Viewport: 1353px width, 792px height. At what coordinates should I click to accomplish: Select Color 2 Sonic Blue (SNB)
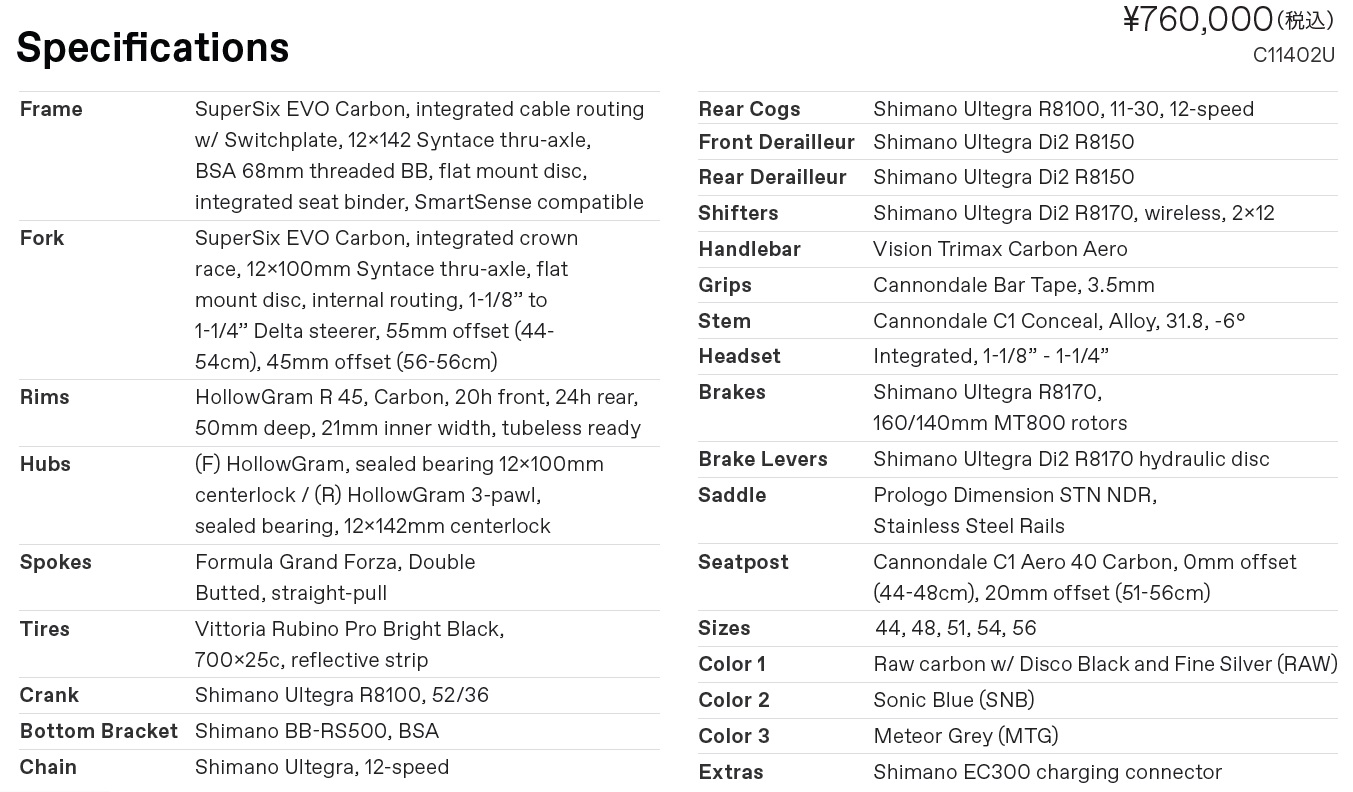pyautogui.click(x=954, y=700)
